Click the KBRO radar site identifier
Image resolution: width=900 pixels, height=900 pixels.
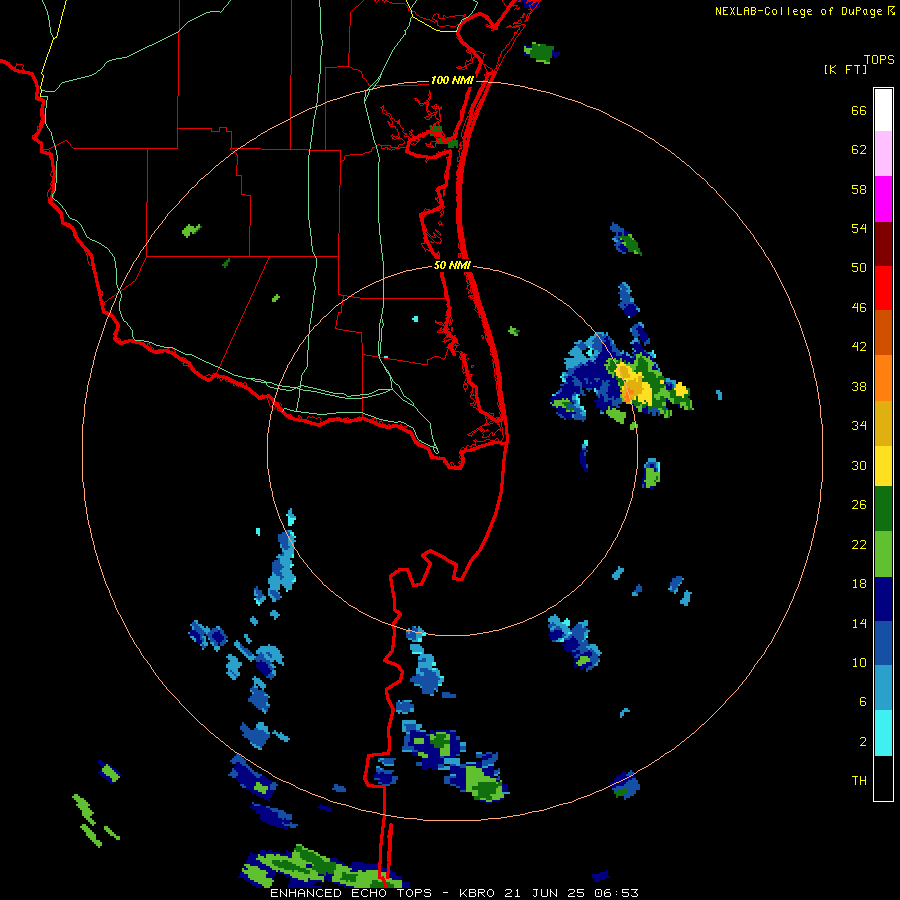tap(479, 893)
